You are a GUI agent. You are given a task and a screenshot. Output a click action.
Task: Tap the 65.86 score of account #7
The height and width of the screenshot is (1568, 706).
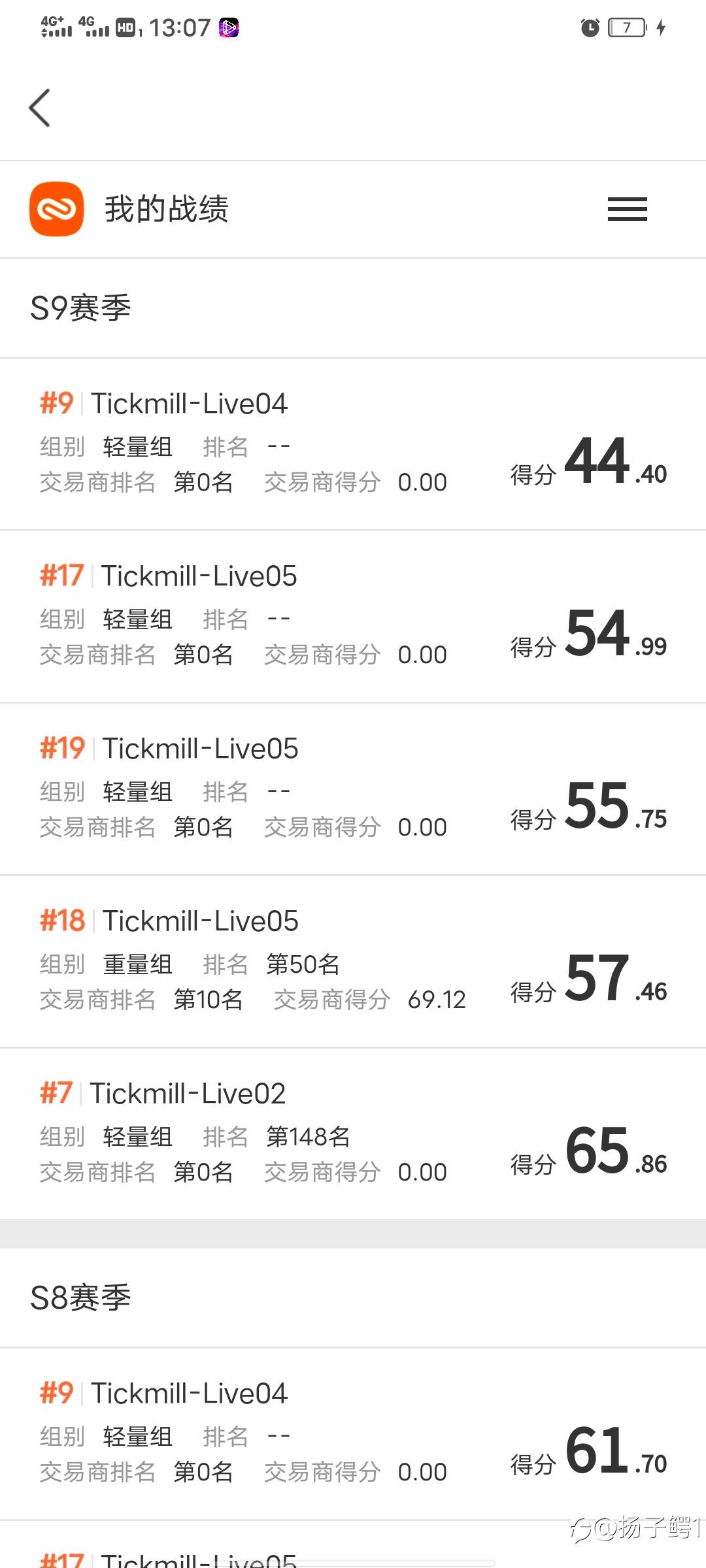tap(616, 1151)
